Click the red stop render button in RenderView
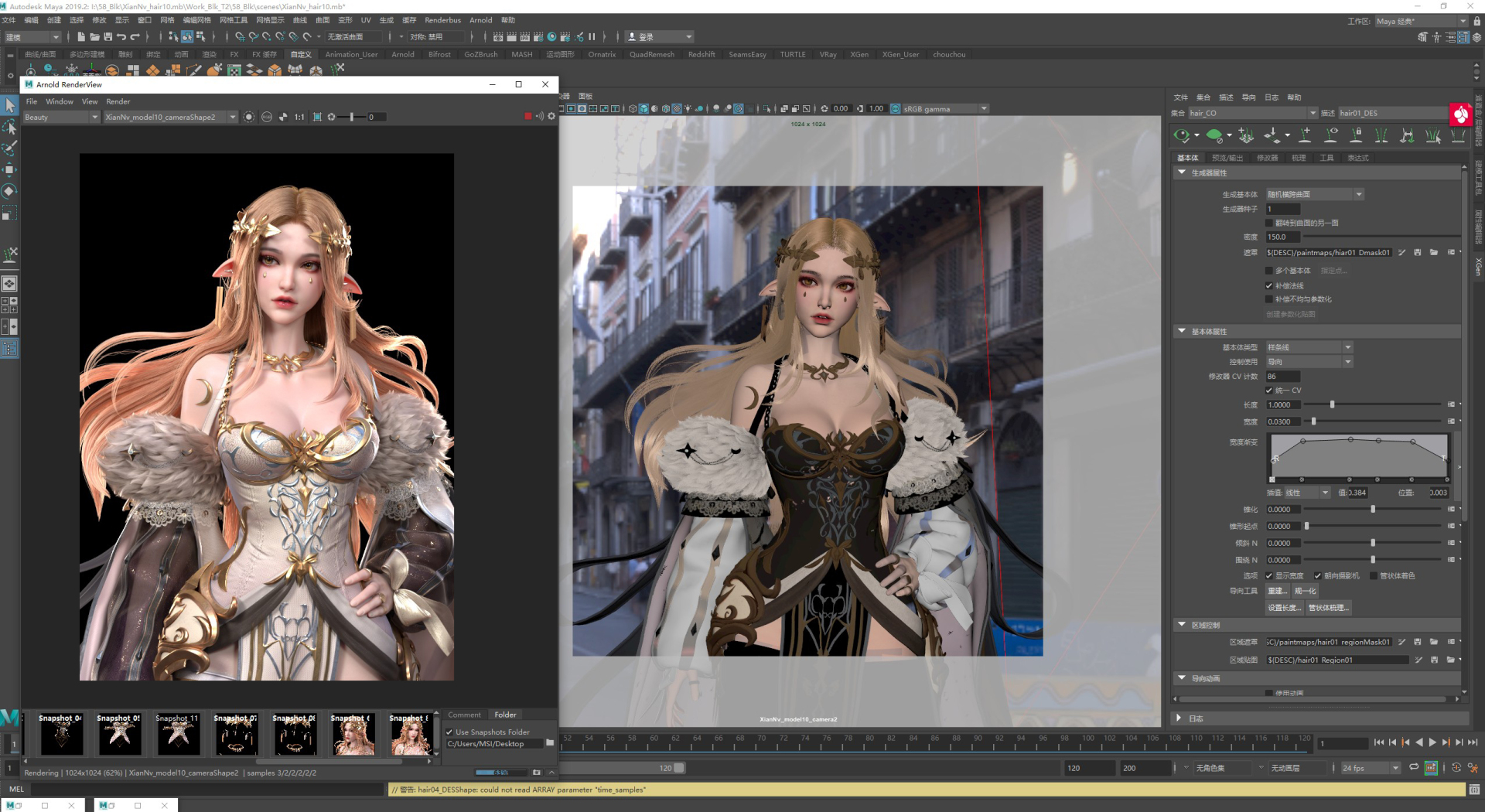 click(527, 117)
